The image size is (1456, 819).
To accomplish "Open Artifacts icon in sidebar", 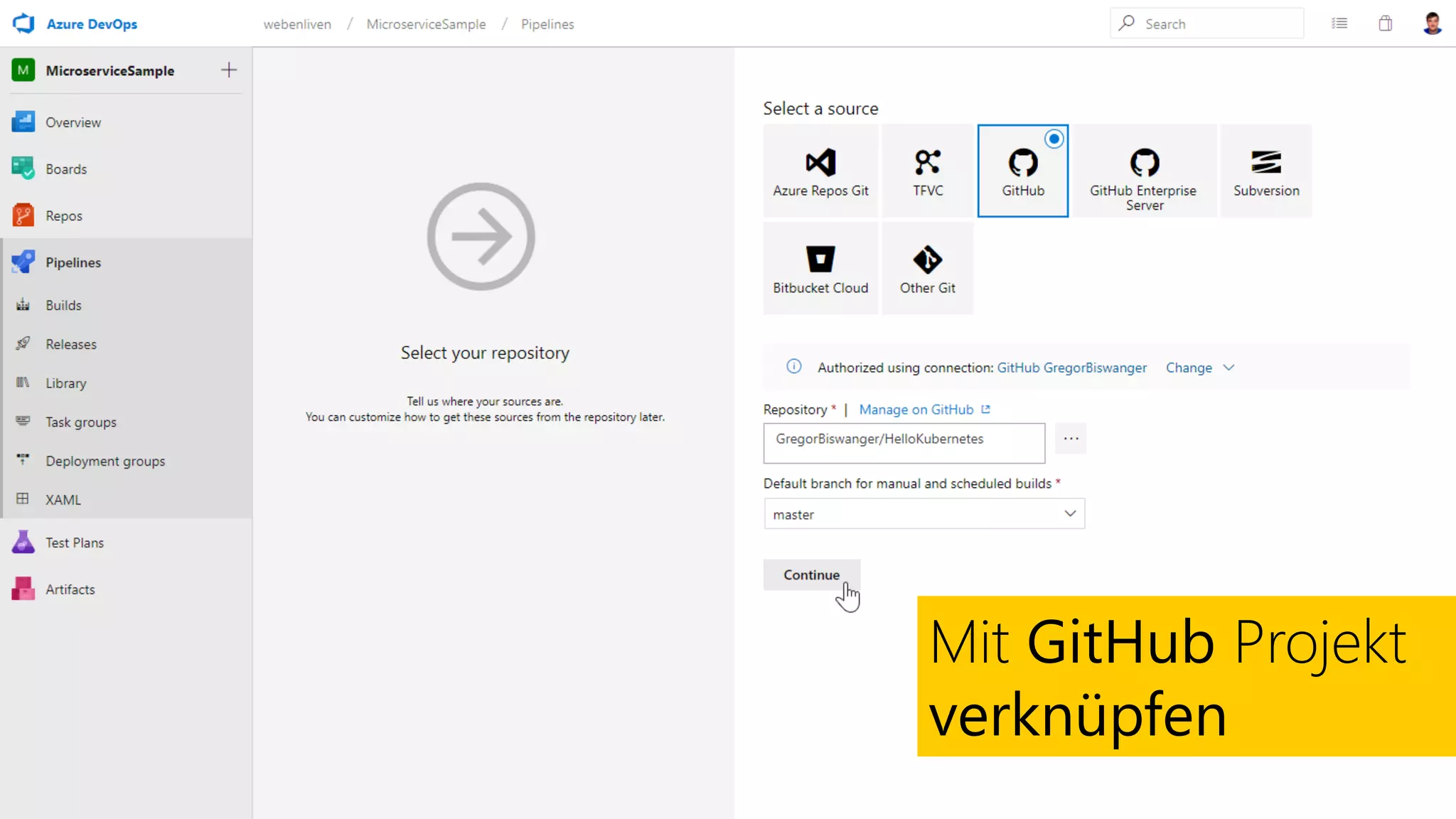I will pos(23,589).
